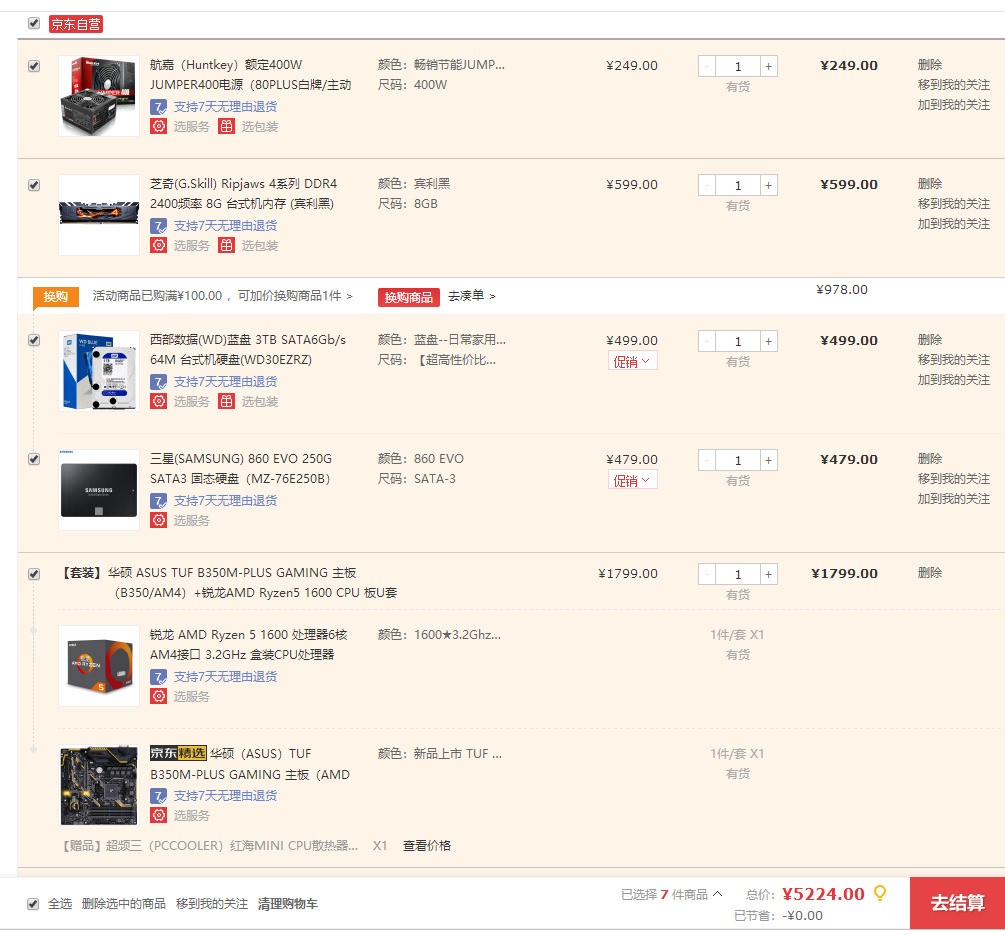Click 7-day return icon for Samsung 860 EVO
The width and height of the screenshot is (1005, 935).
pyautogui.click(x=158, y=501)
